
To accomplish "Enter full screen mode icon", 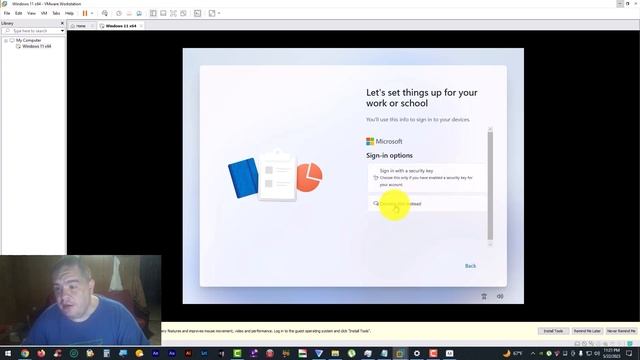I will (173, 13).
